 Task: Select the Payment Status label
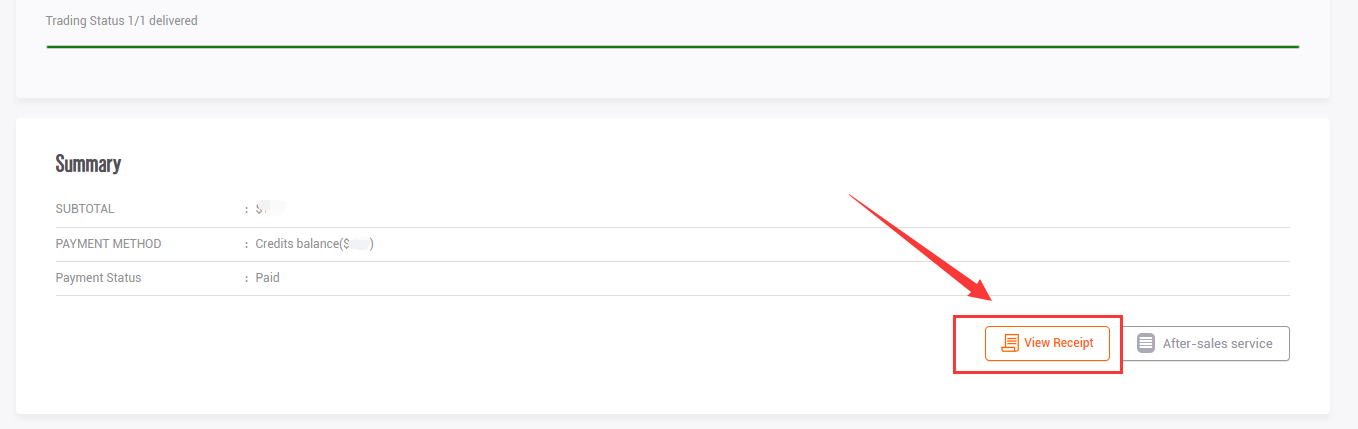[98, 278]
